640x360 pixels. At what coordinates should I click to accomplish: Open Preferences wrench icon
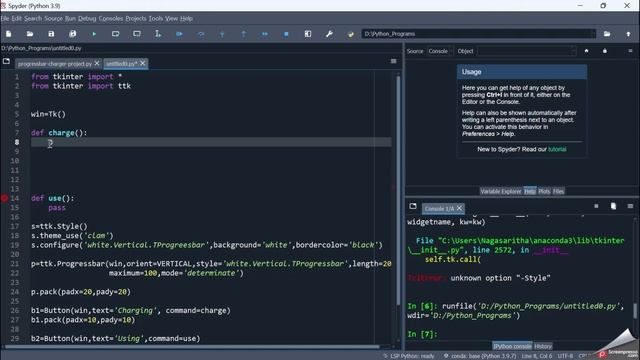(329, 34)
